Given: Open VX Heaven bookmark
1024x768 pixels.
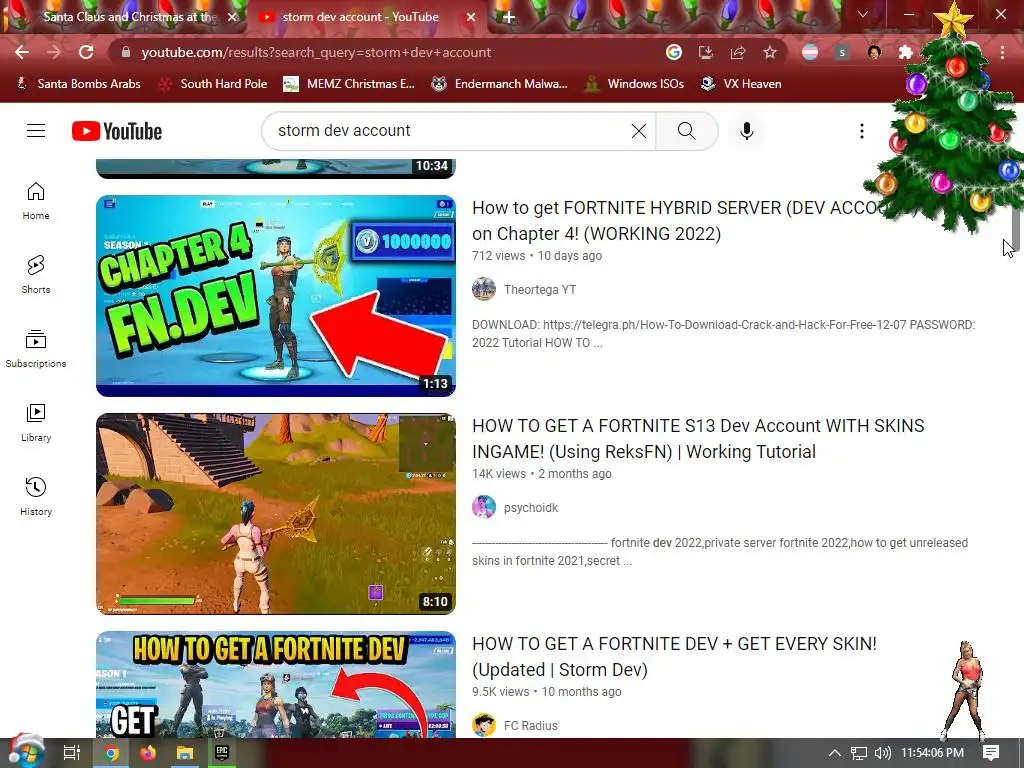Looking at the screenshot, I should pyautogui.click(x=741, y=84).
